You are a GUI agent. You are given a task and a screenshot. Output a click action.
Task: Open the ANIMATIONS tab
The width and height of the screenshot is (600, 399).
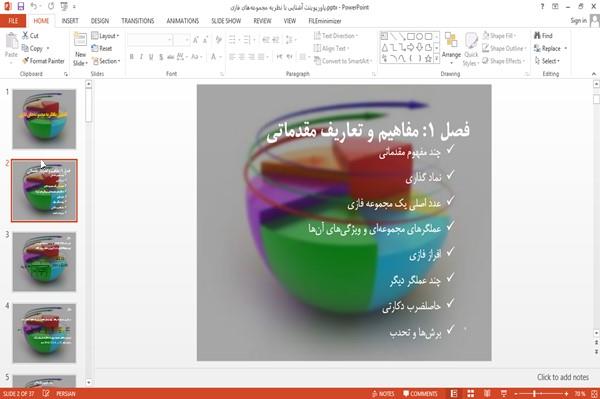click(x=183, y=21)
